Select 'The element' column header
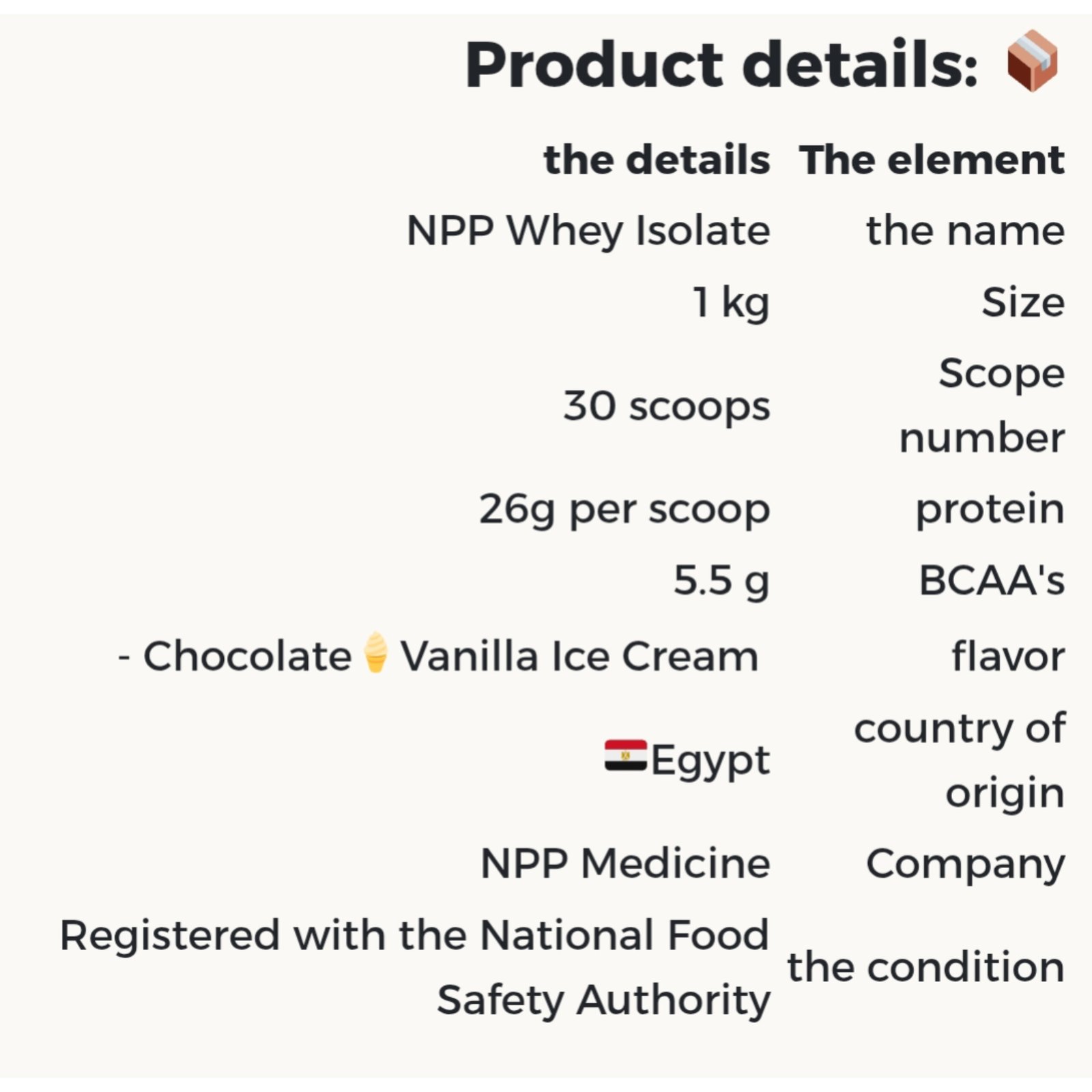 [x=932, y=160]
